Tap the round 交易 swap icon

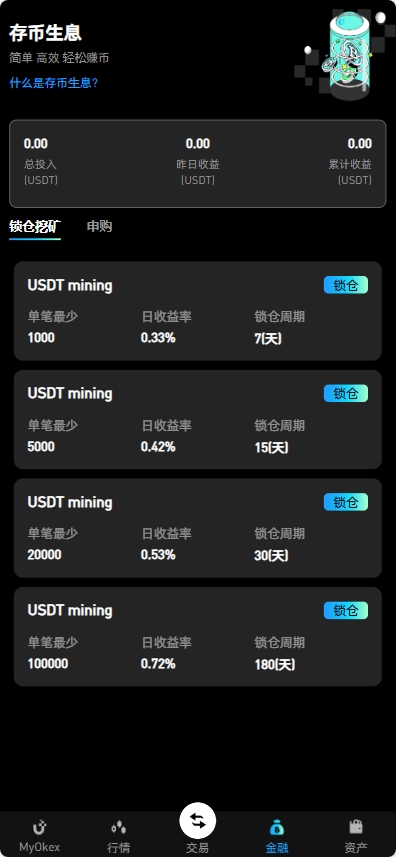coord(198,821)
